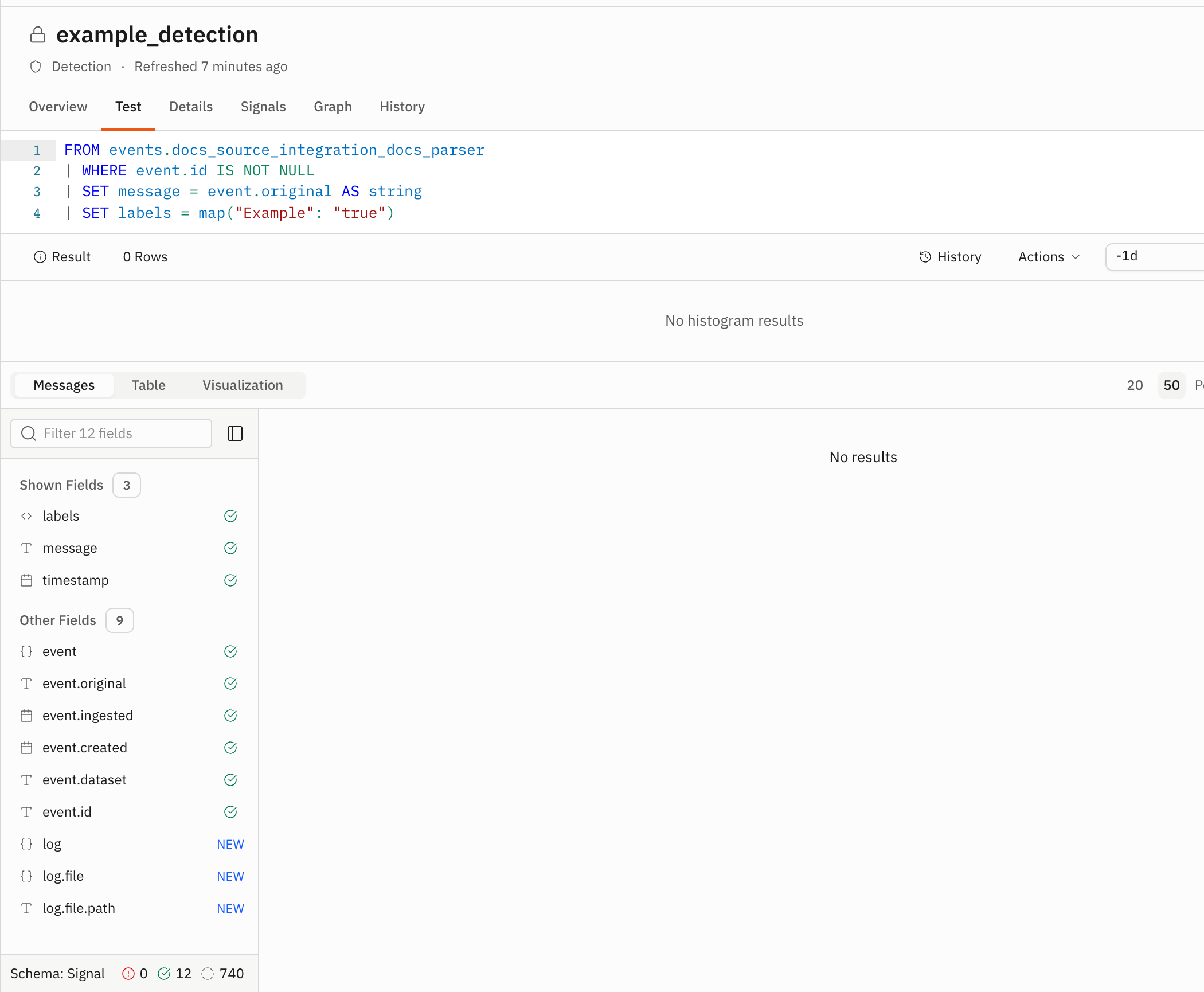Toggle the sidebar panel layout icon
The image size is (1204, 992).
click(235, 433)
